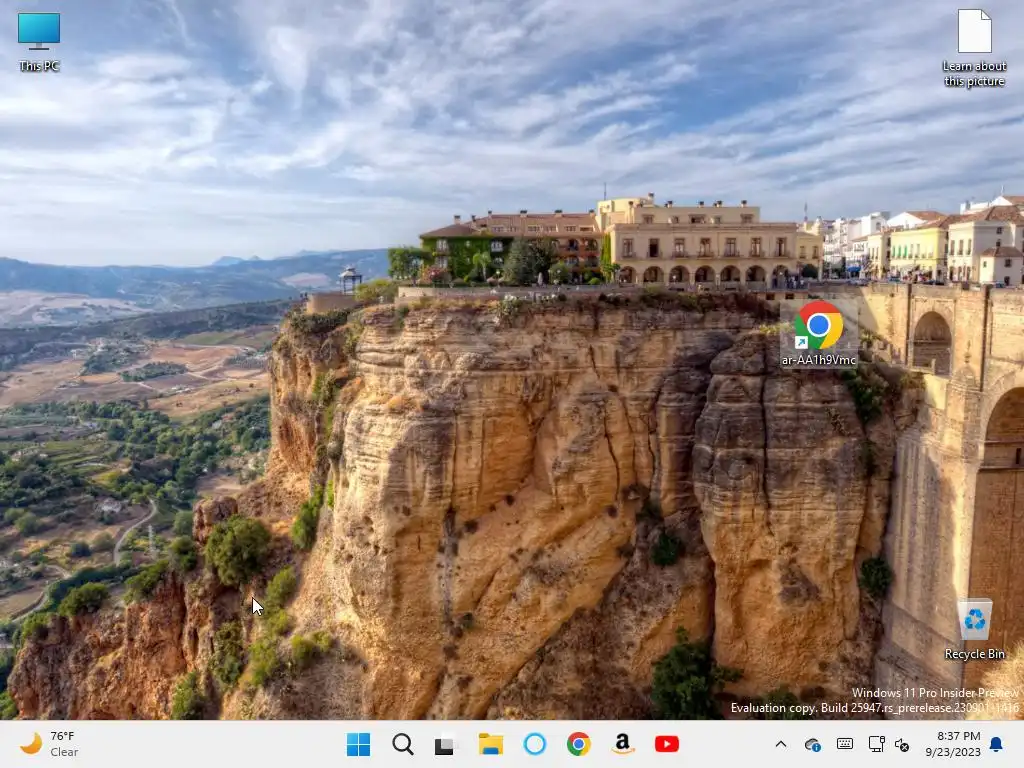Screen dimensions: 1024x768
Task: Select the This PC desktop icon
Action: point(39,40)
